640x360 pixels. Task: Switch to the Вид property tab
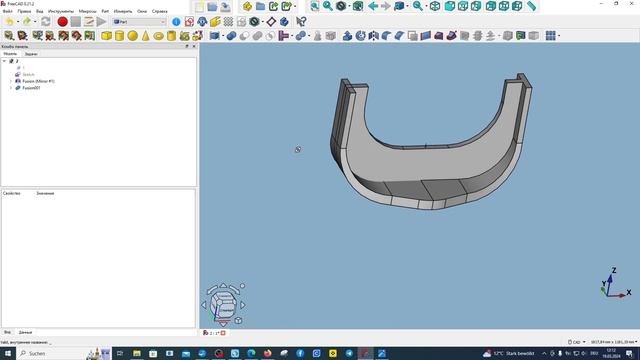[7, 332]
